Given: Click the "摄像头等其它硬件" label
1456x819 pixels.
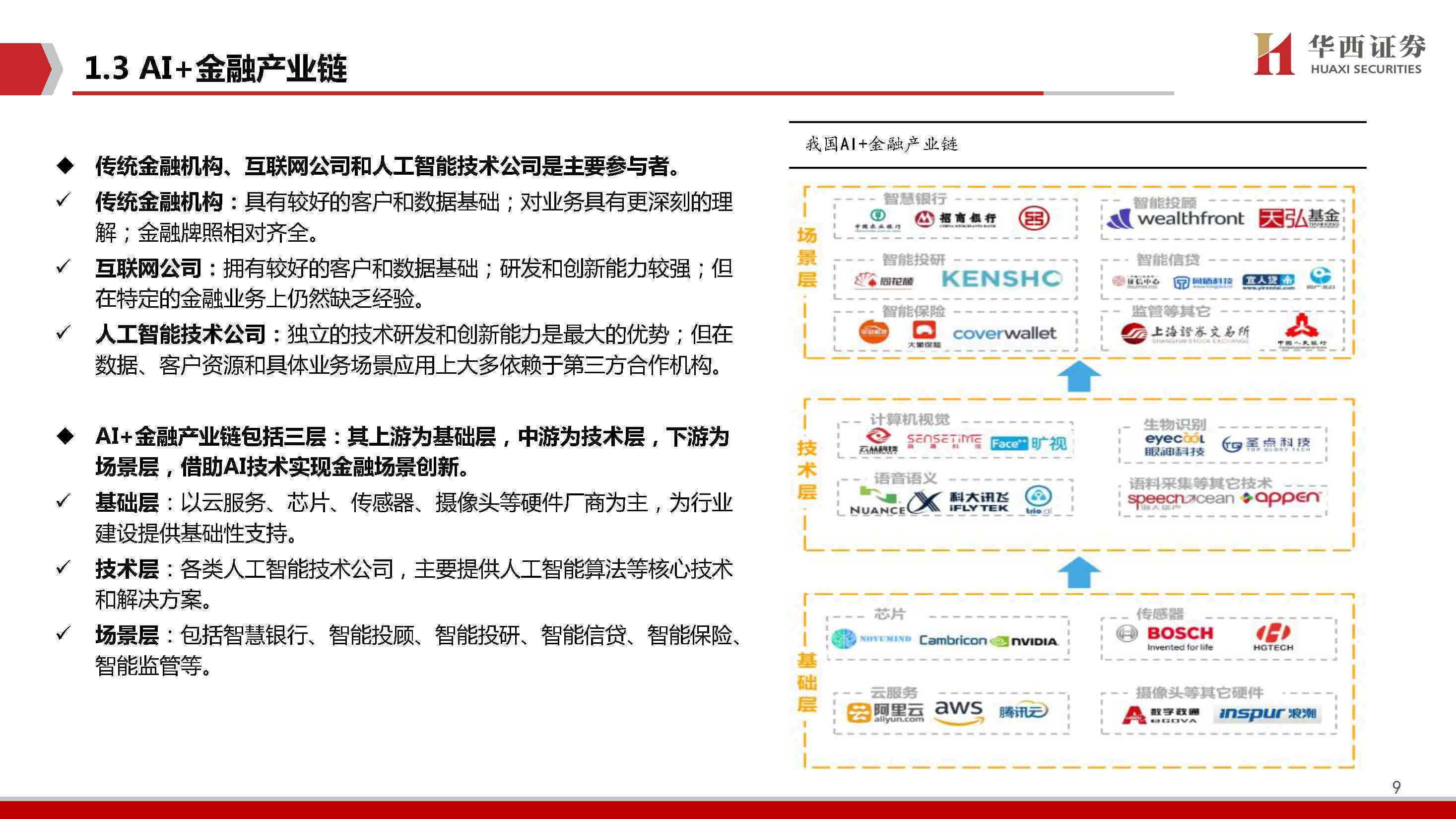Looking at the screenshot, I should point(1199,692).
